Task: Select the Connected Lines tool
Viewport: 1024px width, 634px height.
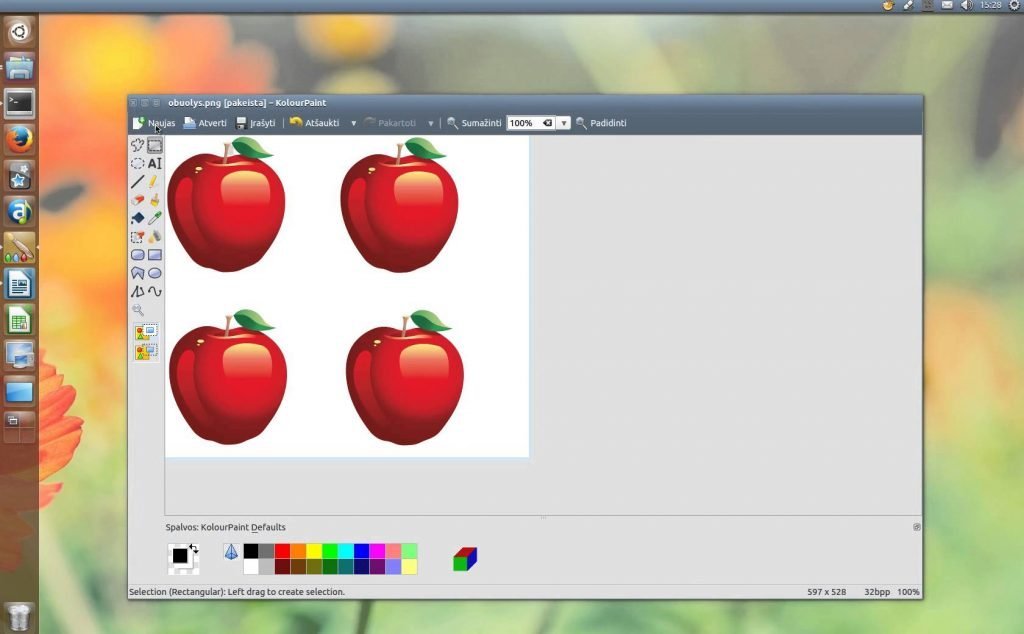Action: pos(137,291)
